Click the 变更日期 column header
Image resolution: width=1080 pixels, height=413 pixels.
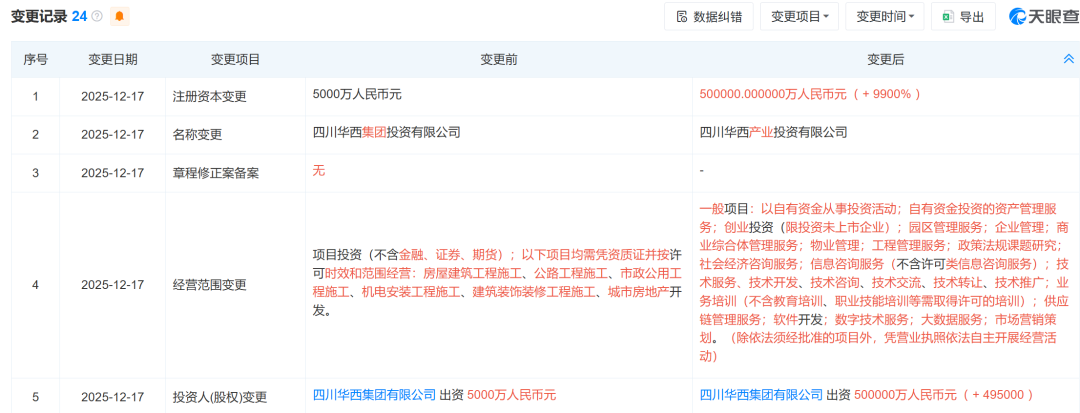[x=112, y=60]
